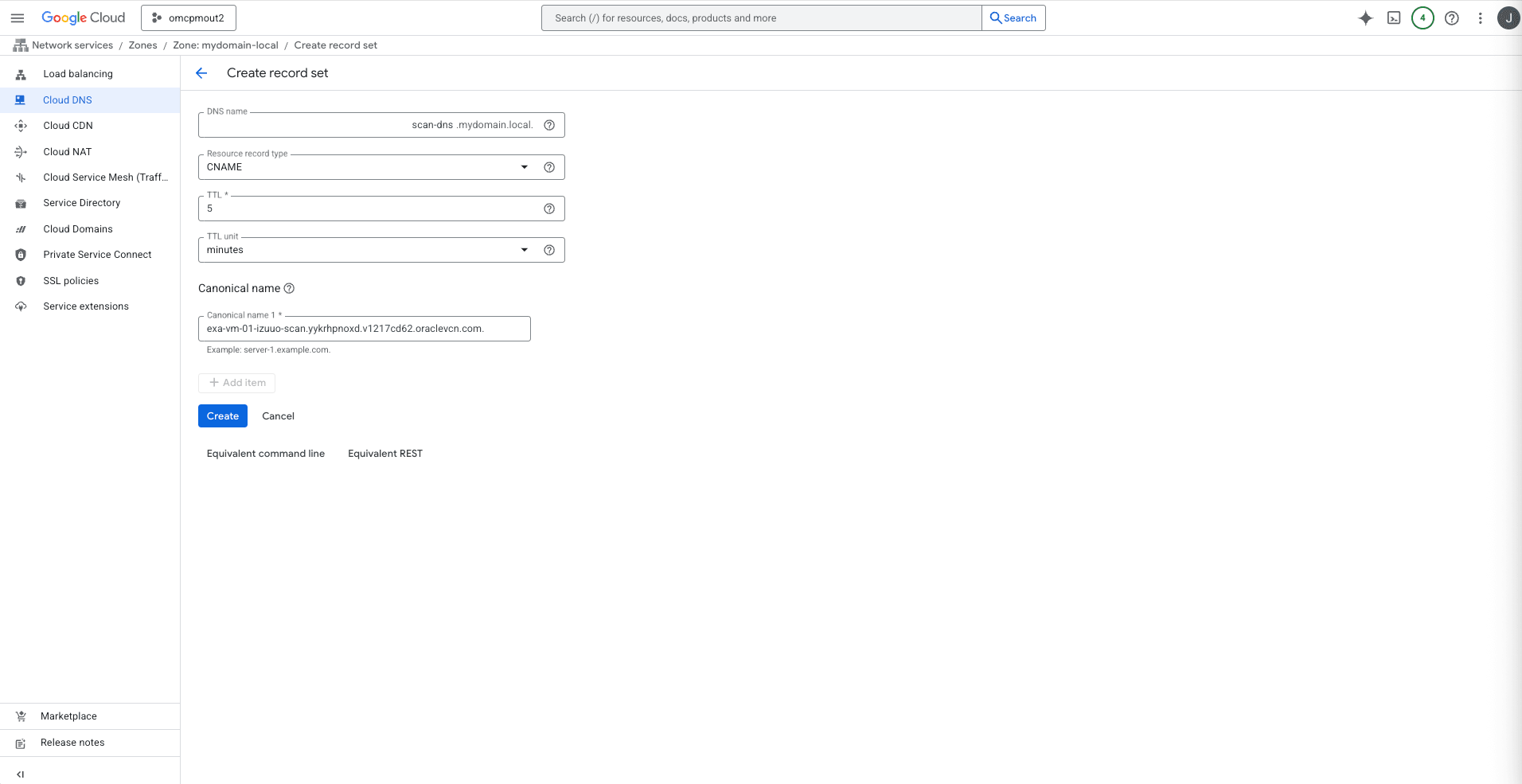
Task: Open help tooltip for DNS name field
Action: coord(549,125)
